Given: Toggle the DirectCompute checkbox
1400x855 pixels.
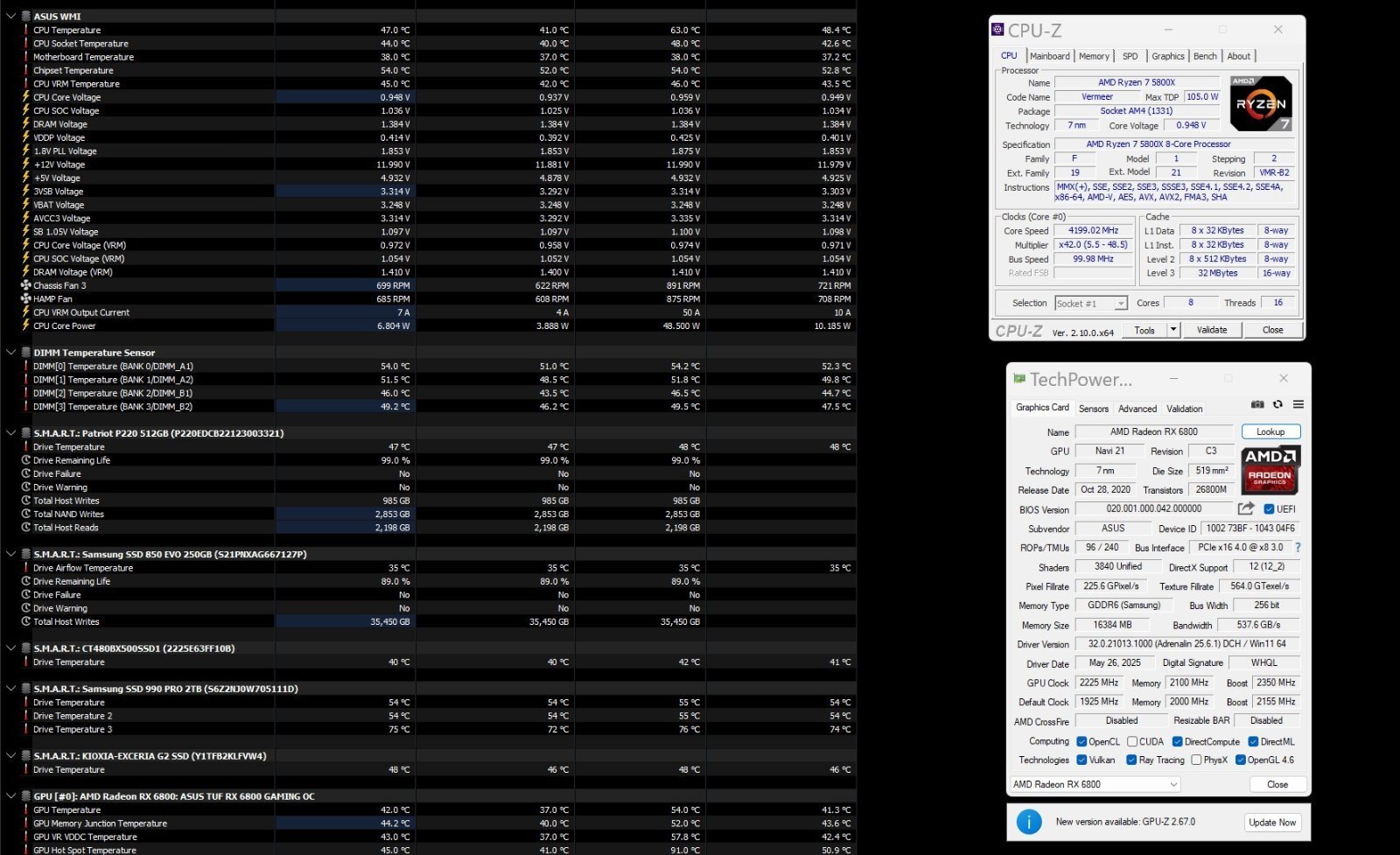Looking at the screenshot, I should [1177, 741].
